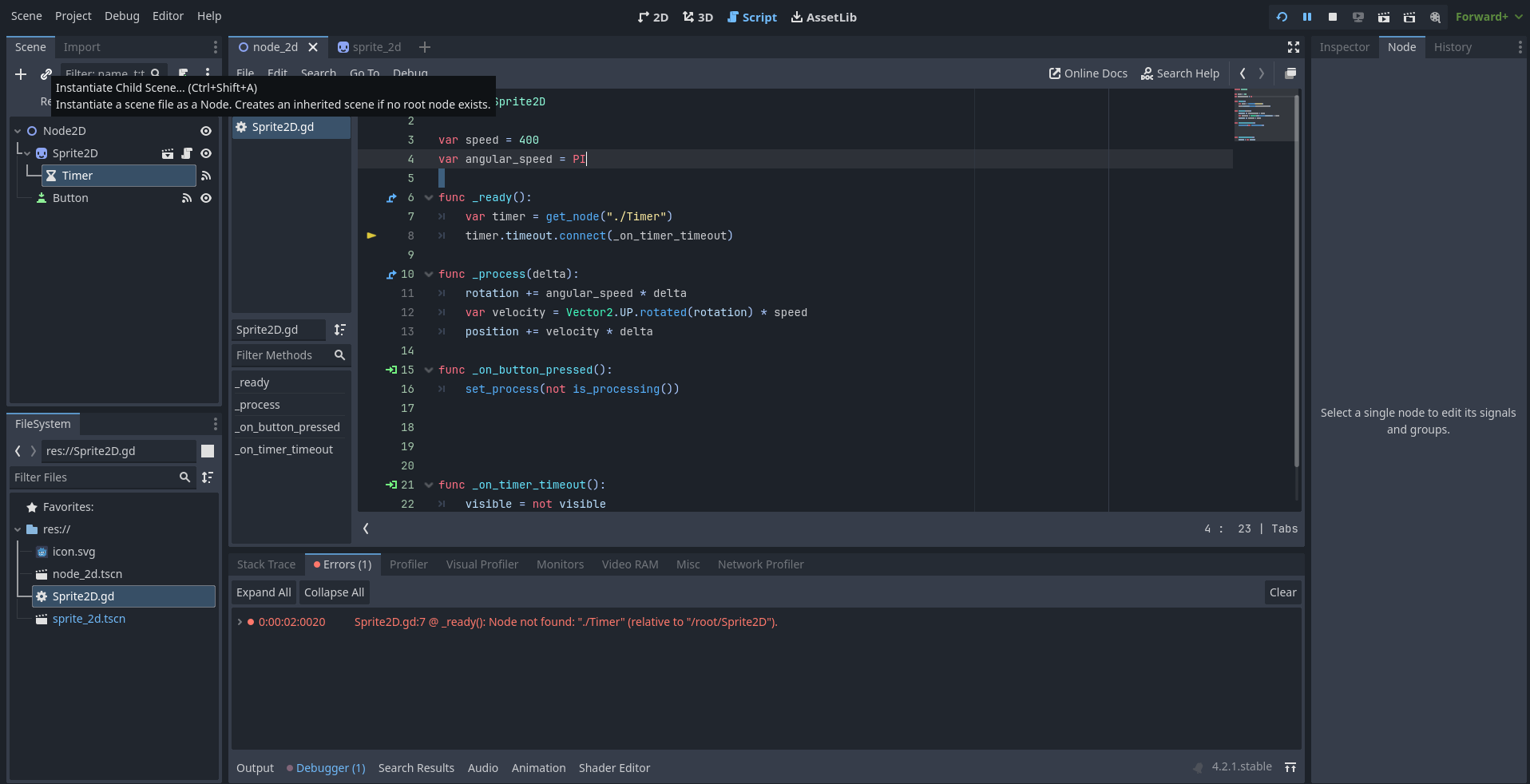Click the script editor vertical scrollbar

1296,281
